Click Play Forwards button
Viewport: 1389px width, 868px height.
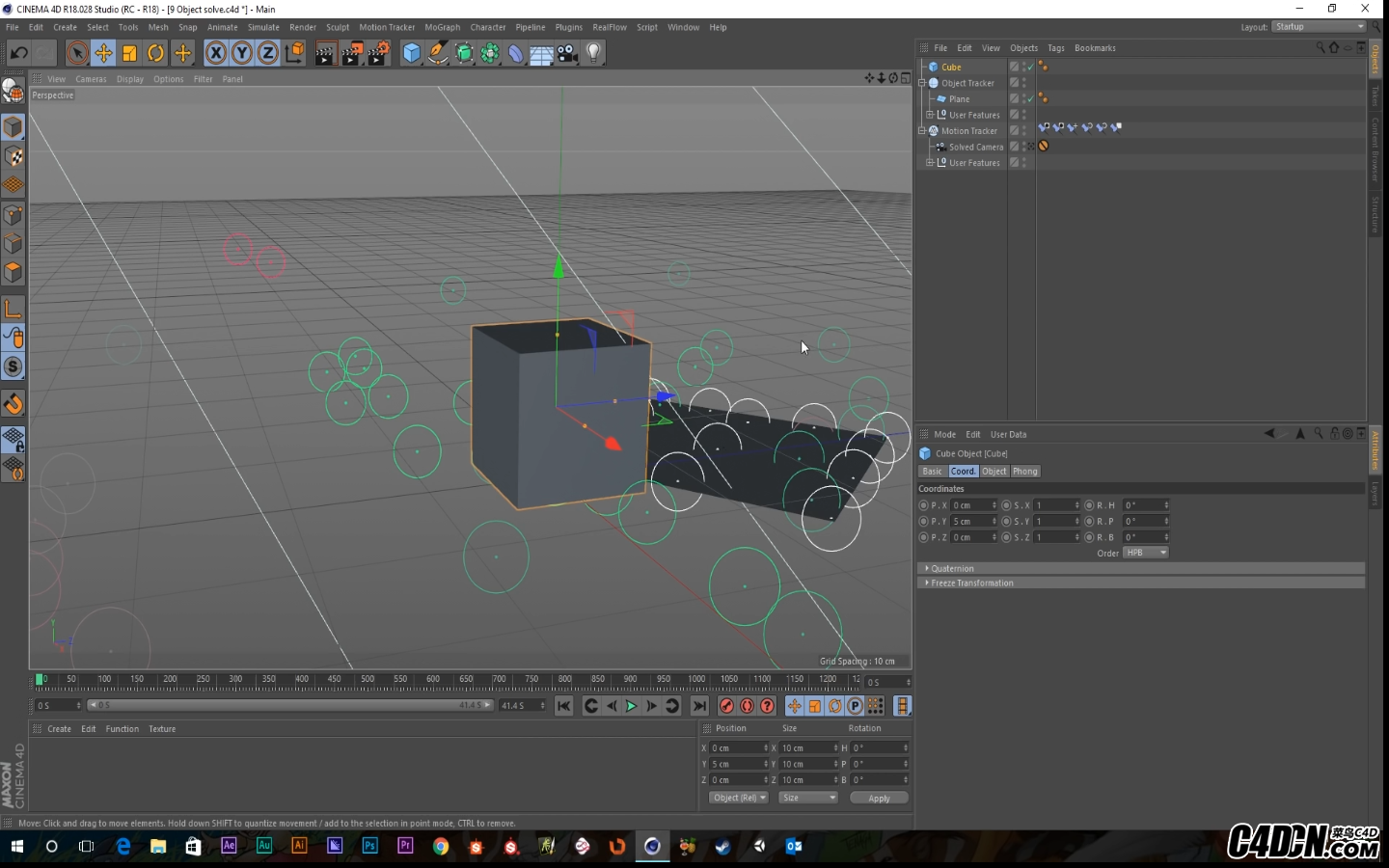pyautogui.click(x=632, y=706)
